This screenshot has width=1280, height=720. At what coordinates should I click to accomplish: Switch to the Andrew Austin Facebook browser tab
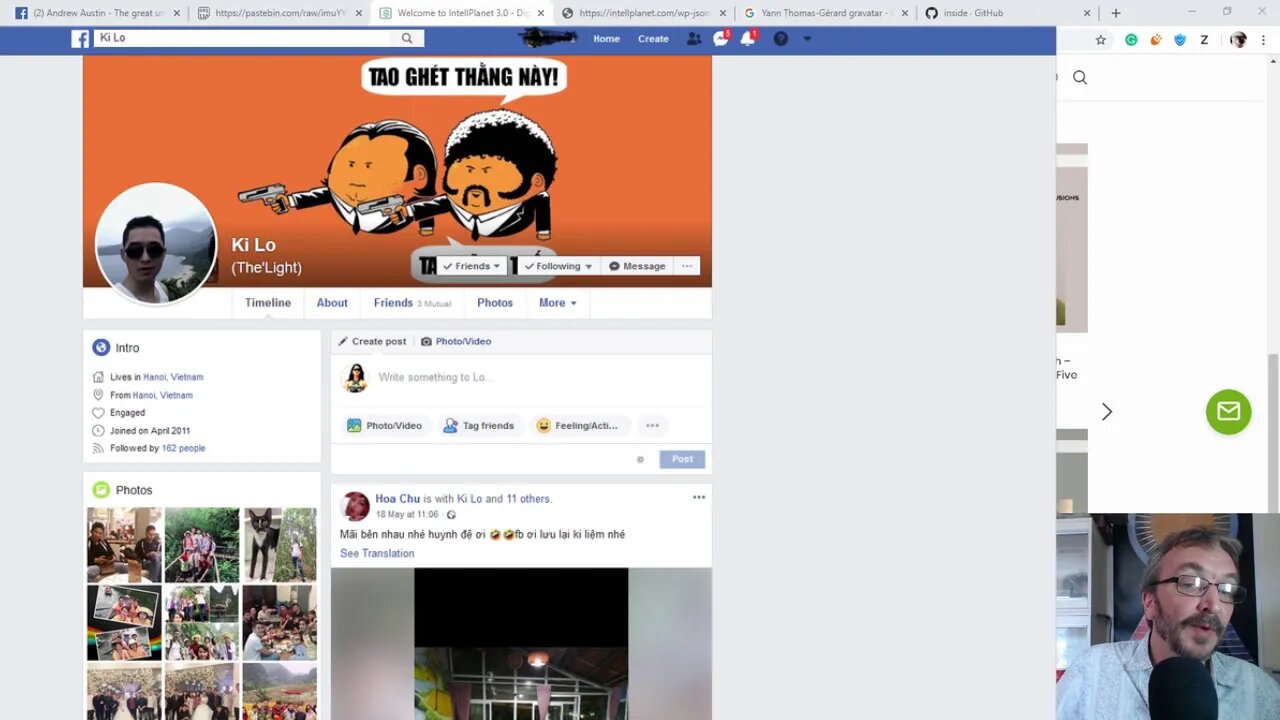point(97,13)
